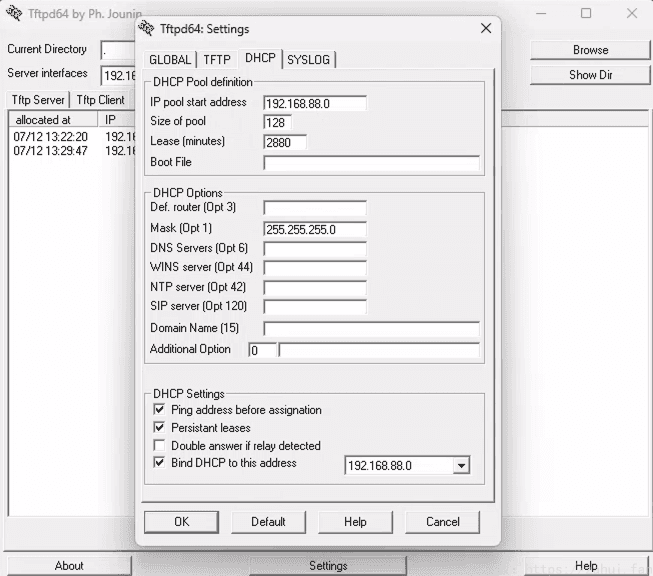Switch to the GLOBAL settings tab
Viewport: 653px width, 576px height.
click(x=169, y=60)
